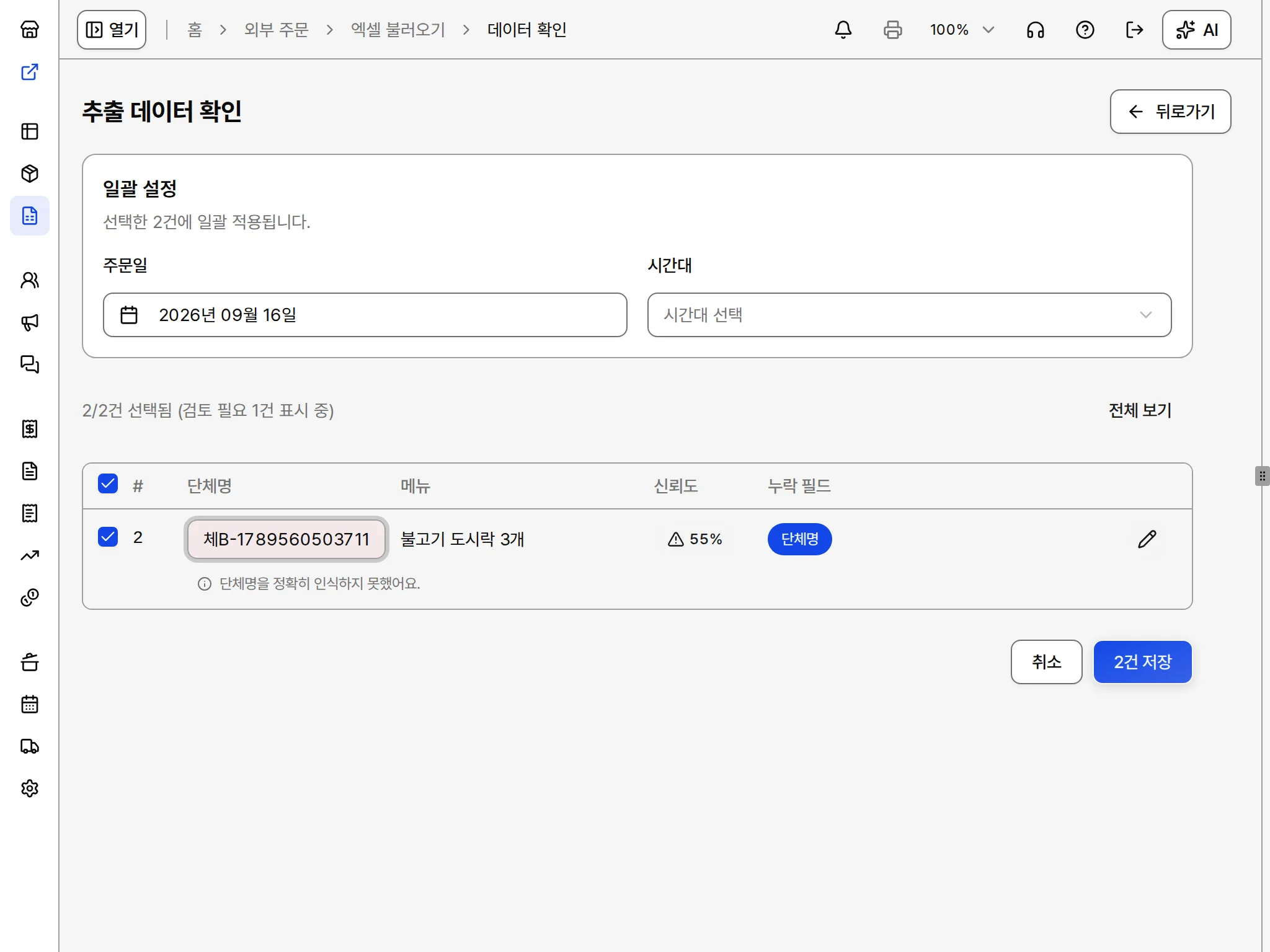This screenshot has height=952, width=1270.
Task: Go to 엑셀 불러오기 breadcrumb
Action: click(398, 30)
